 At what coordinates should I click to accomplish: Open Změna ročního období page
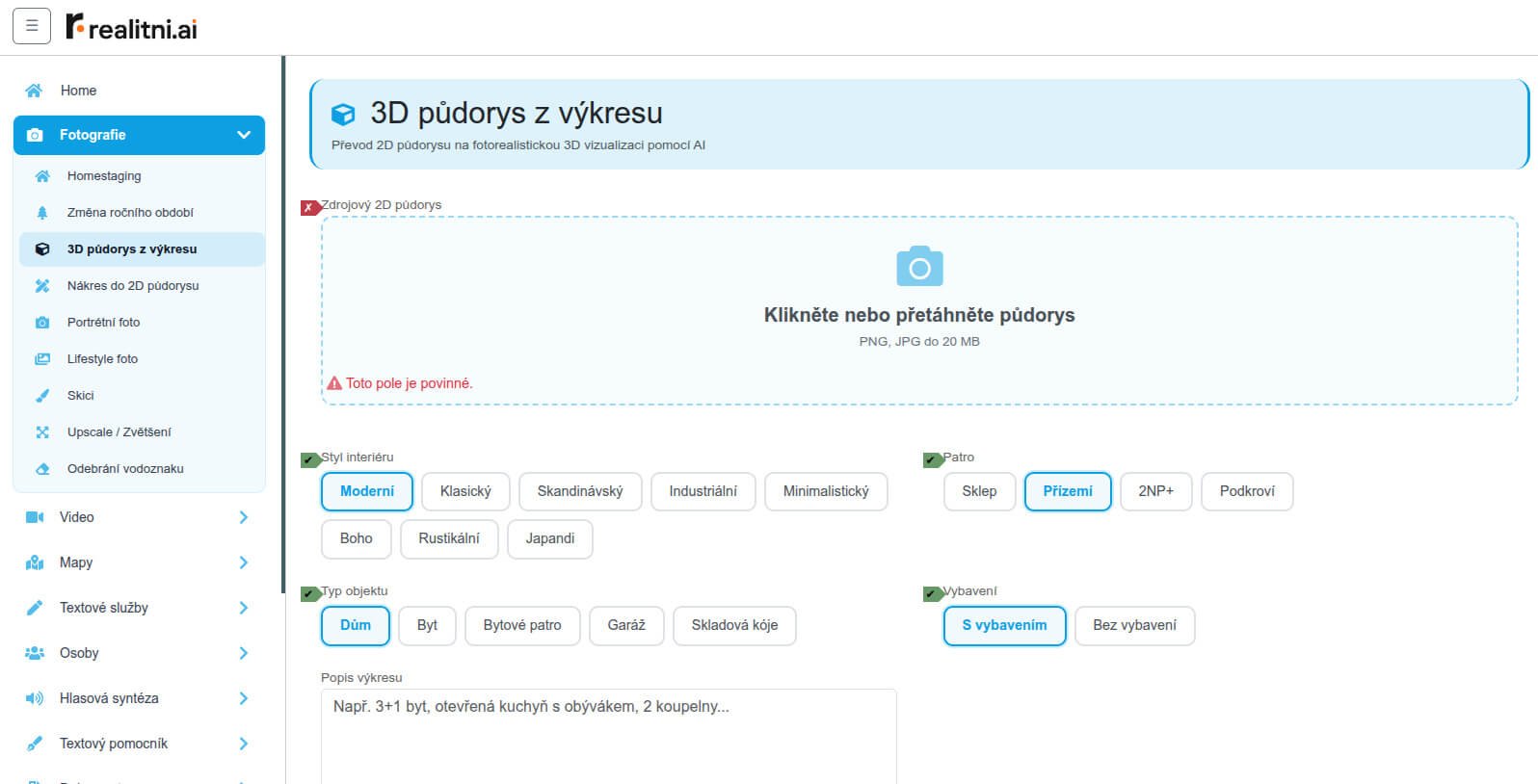coord(142,213)
